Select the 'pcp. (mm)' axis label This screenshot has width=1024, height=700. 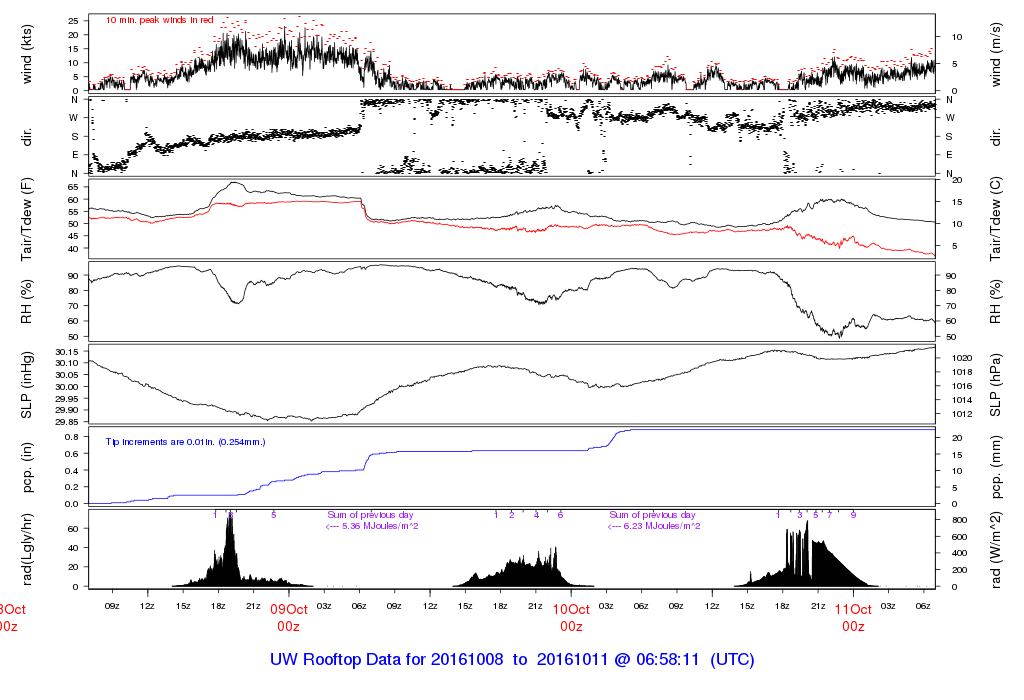point(995,468)
